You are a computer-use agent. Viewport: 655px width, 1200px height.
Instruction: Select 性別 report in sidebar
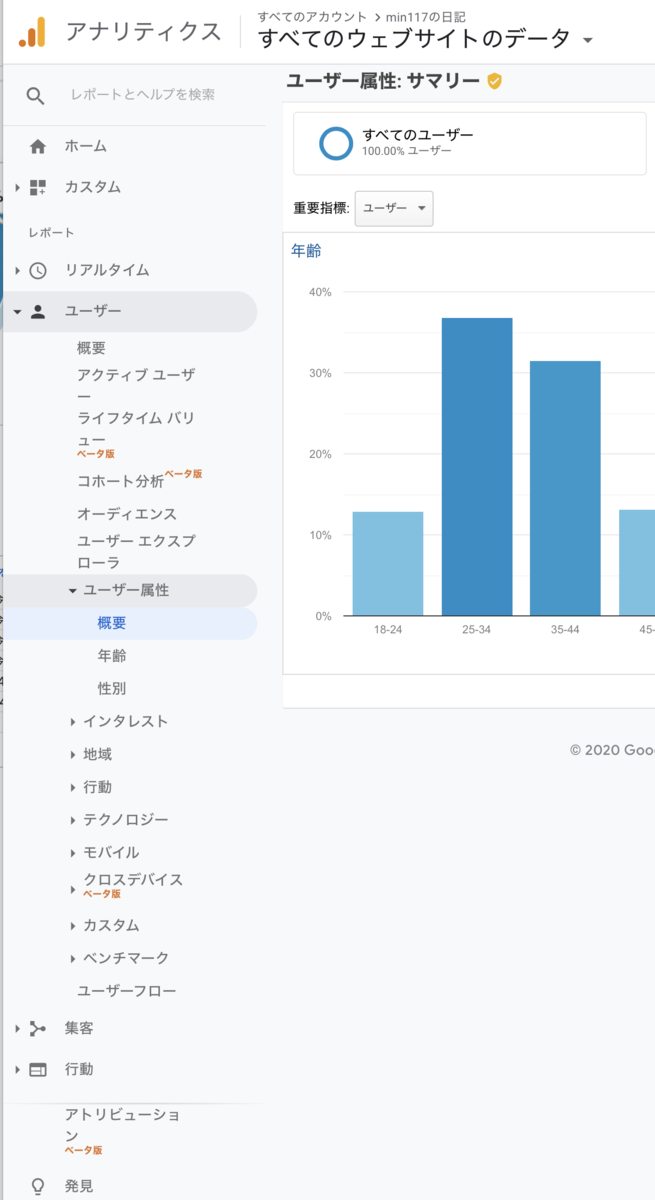click(x=112, y=689)
